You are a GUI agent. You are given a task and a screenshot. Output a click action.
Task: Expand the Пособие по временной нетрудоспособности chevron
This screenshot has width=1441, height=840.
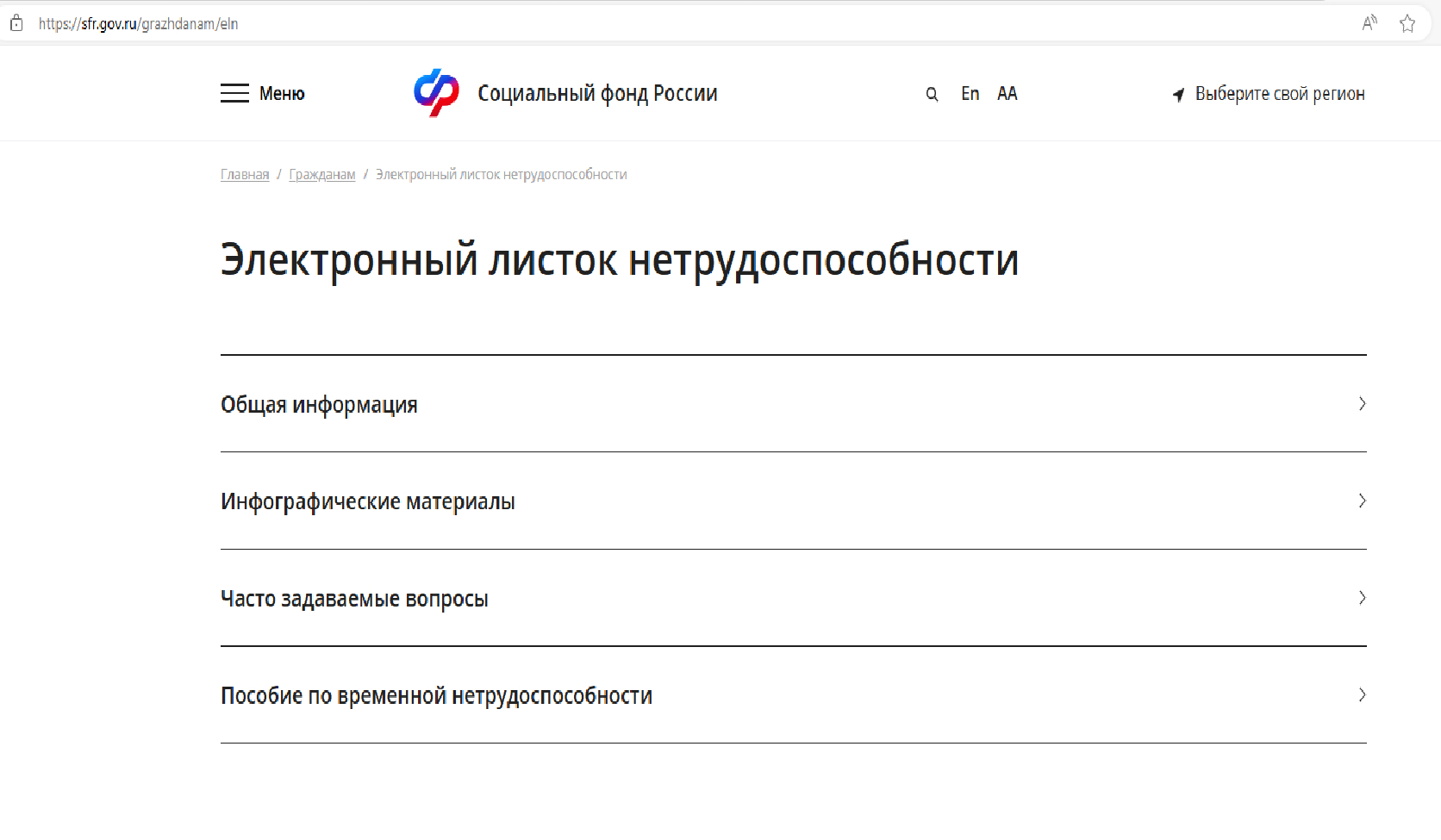pyautogui.click(x=1362, y=694)
